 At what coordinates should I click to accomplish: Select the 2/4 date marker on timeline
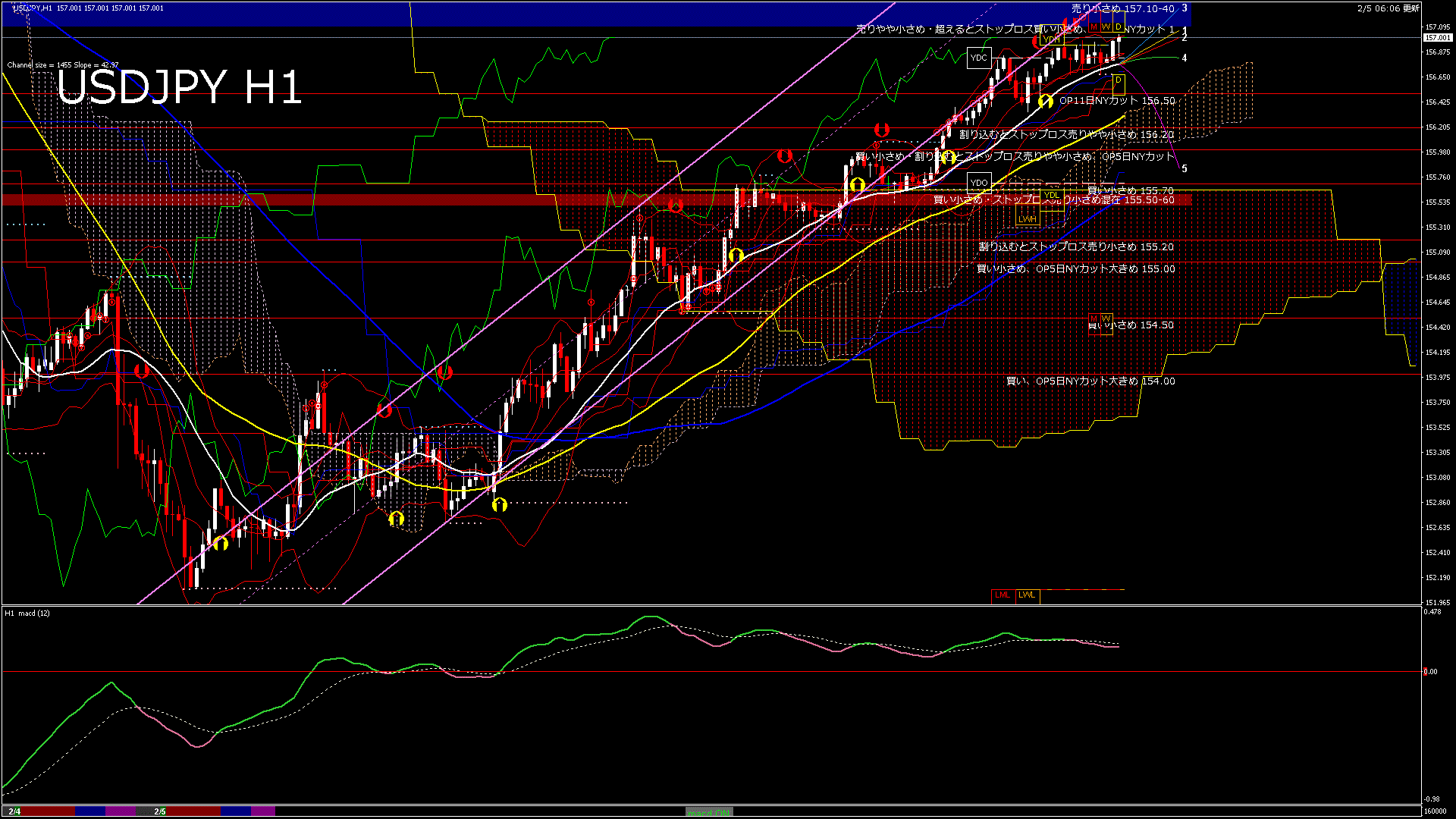point(14,811)
